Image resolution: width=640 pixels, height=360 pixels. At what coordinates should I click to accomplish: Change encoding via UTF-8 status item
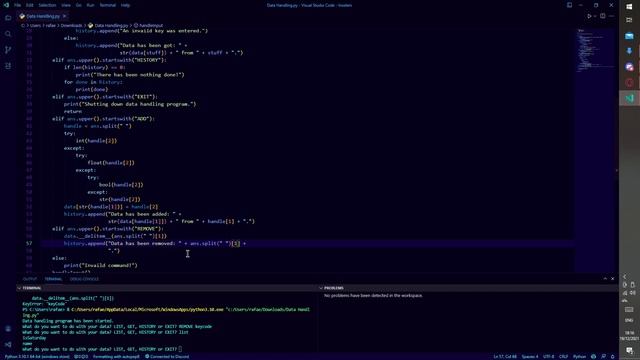(549, 357)
